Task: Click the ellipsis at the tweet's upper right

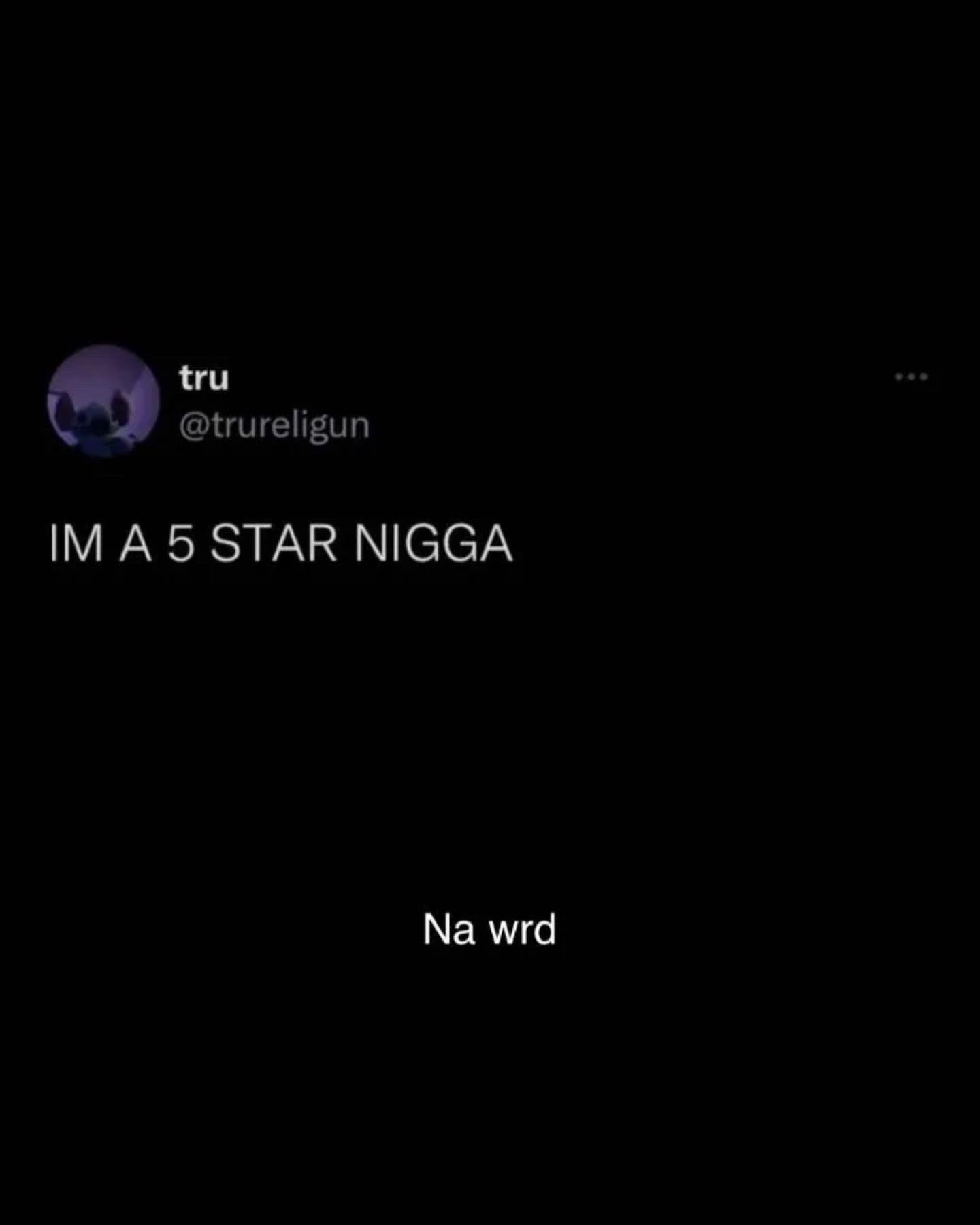Action: click(x=911, y=376)
